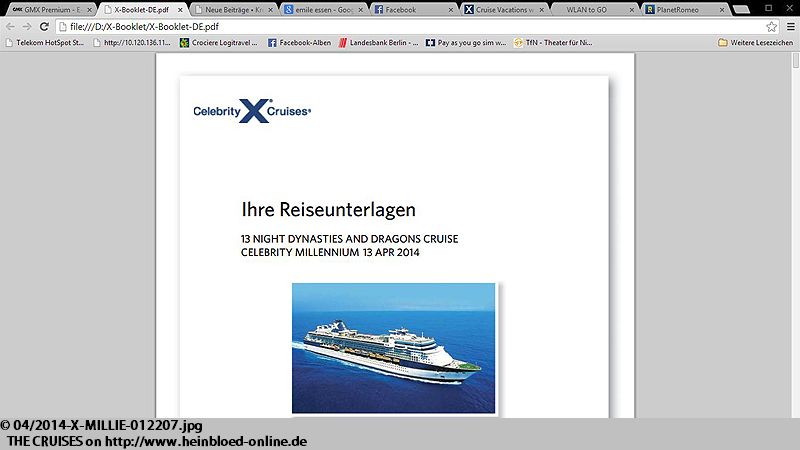Maximize the Chrome window
800x450 pixels.
click(768, 8)
